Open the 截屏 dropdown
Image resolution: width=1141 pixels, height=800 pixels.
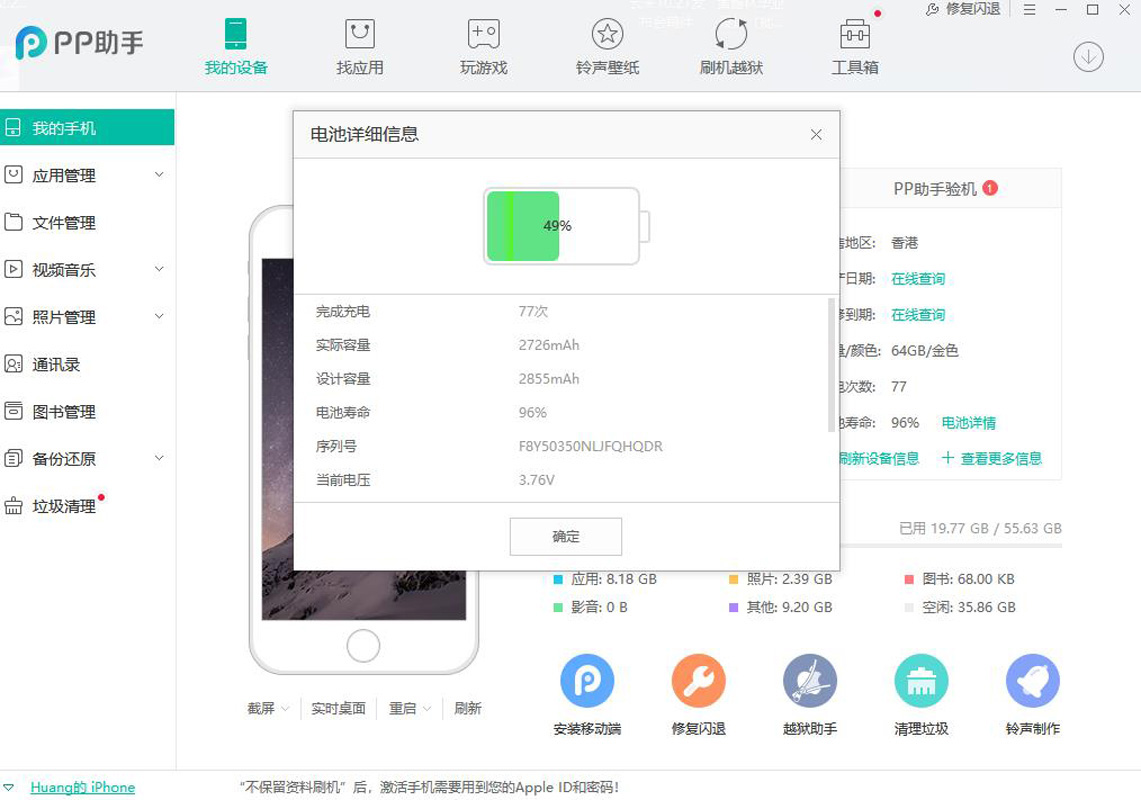pyautogui.click(x=268, y=708)
